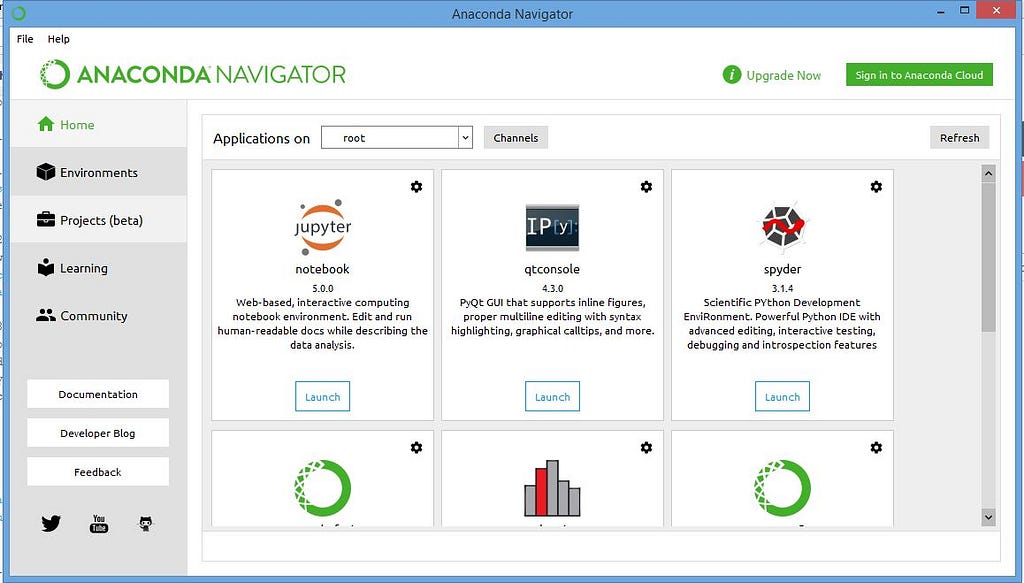This screenshot has width=1024, height=583.
Task: Click the Channels button
Action: tap(516, 138)
